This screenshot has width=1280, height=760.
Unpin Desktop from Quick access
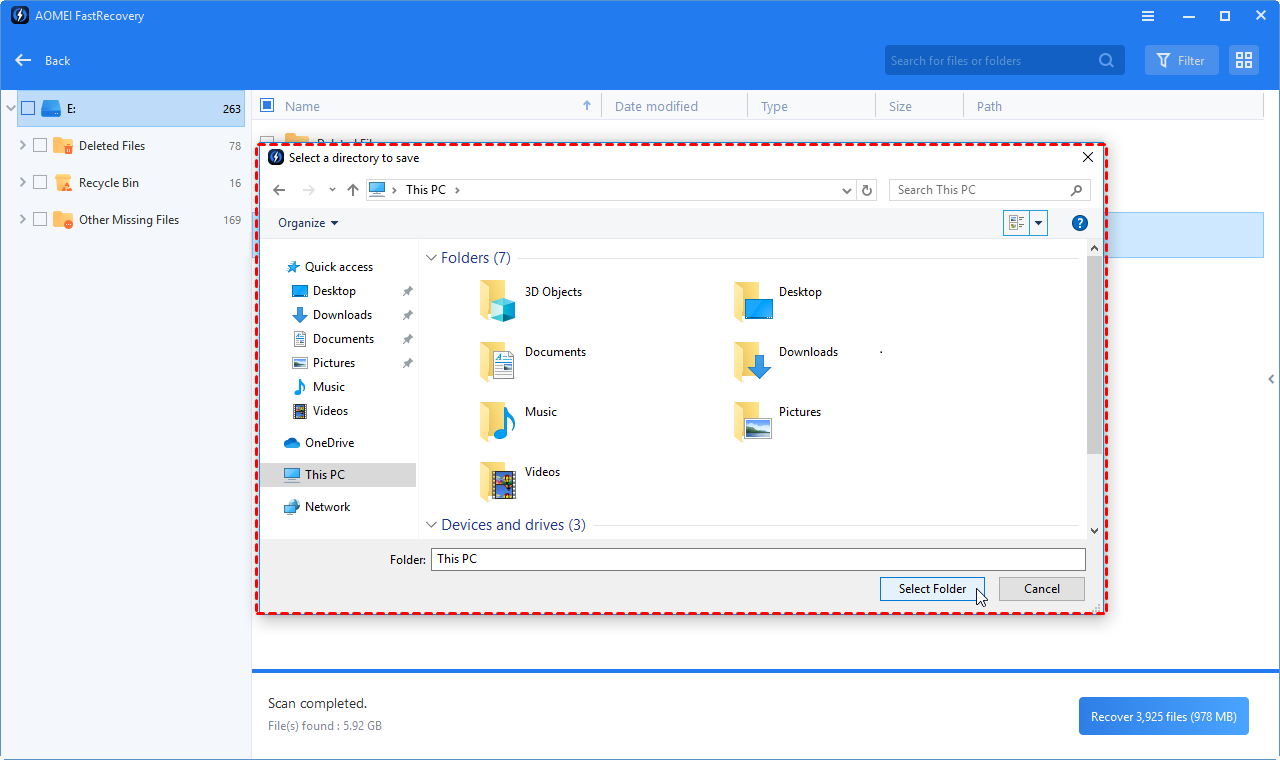pyautogui.click(x=407, y=290)
